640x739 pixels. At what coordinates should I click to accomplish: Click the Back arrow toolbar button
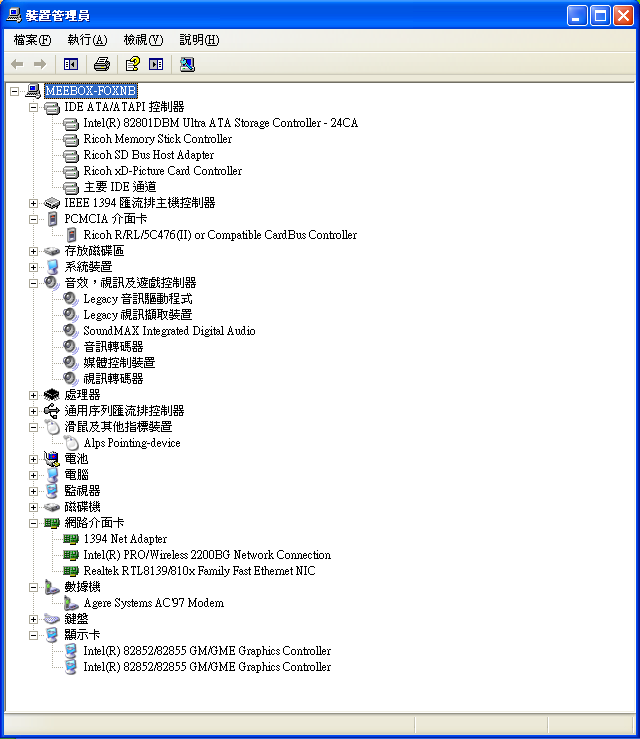click(17, 64)
